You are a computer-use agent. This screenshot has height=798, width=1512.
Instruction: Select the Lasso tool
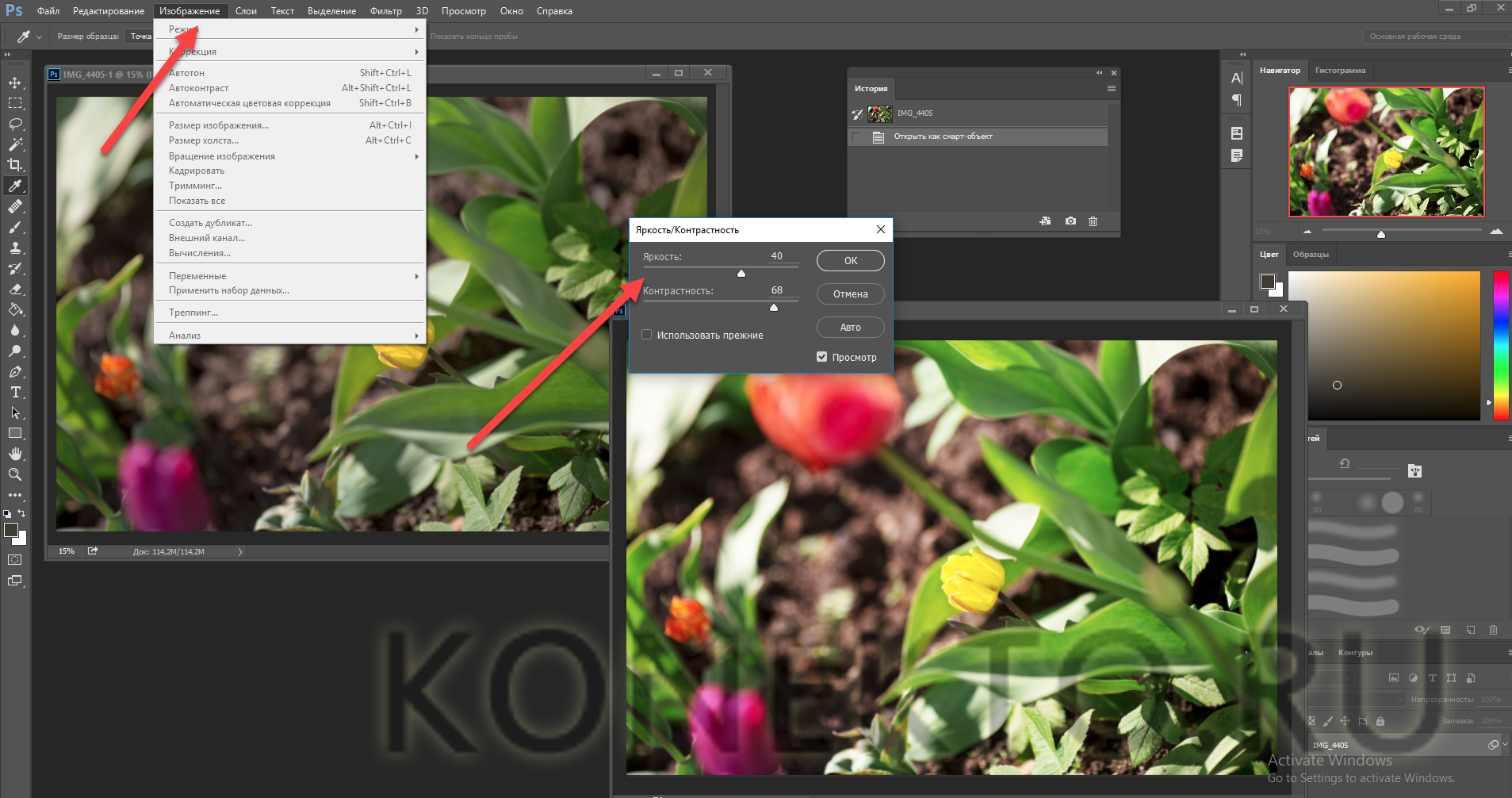pos(15,125)
